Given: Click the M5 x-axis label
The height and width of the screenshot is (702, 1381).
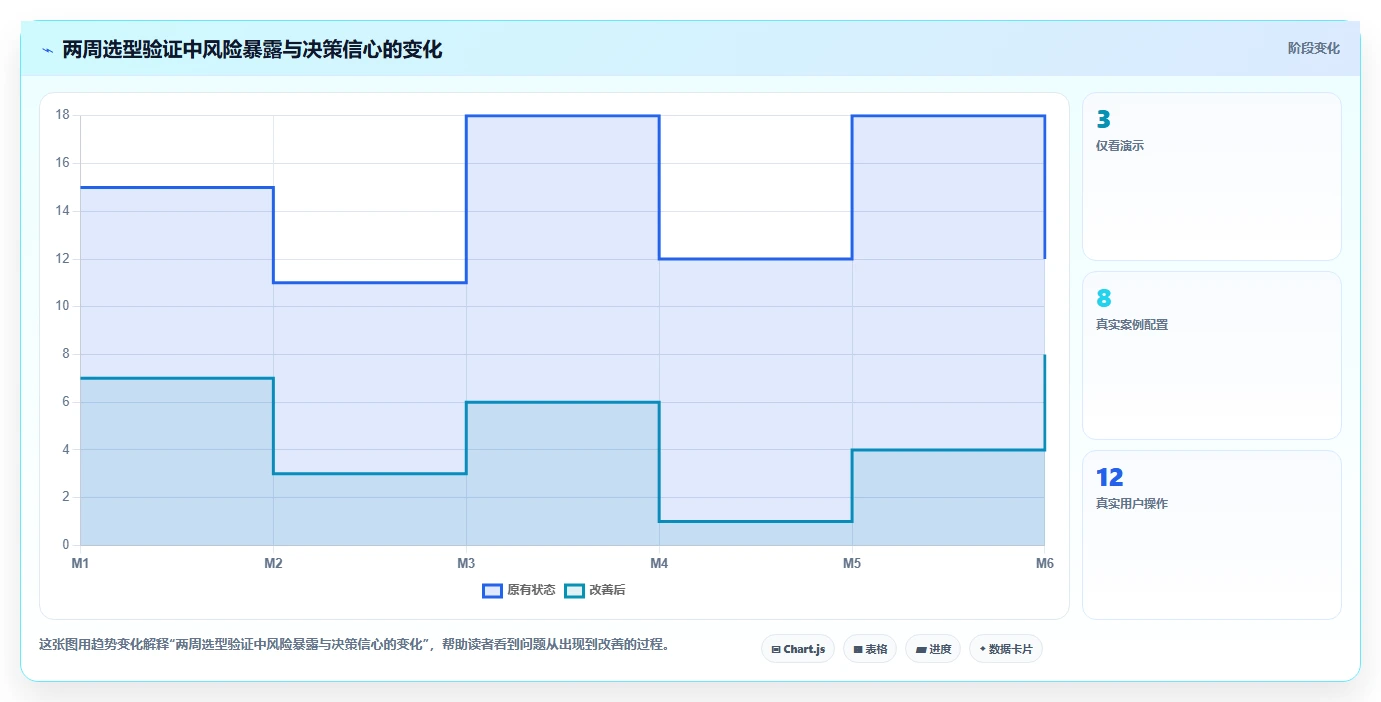Looking at the screenshot, I should point(852,563).
